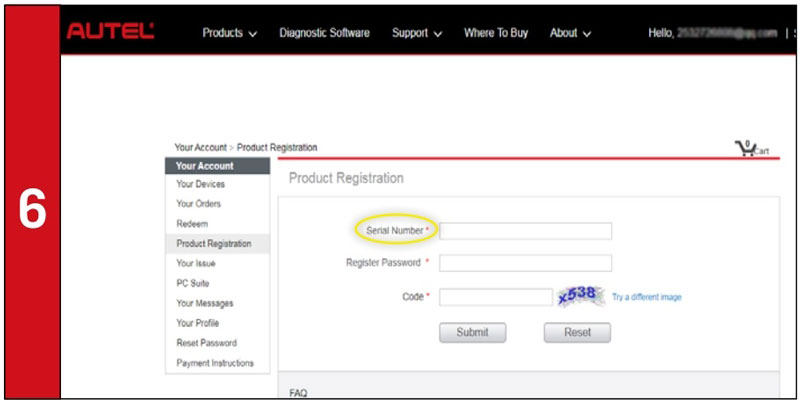Open Where To Buy page
Screen dimensions: 800x402
click(x=496, y=33)
